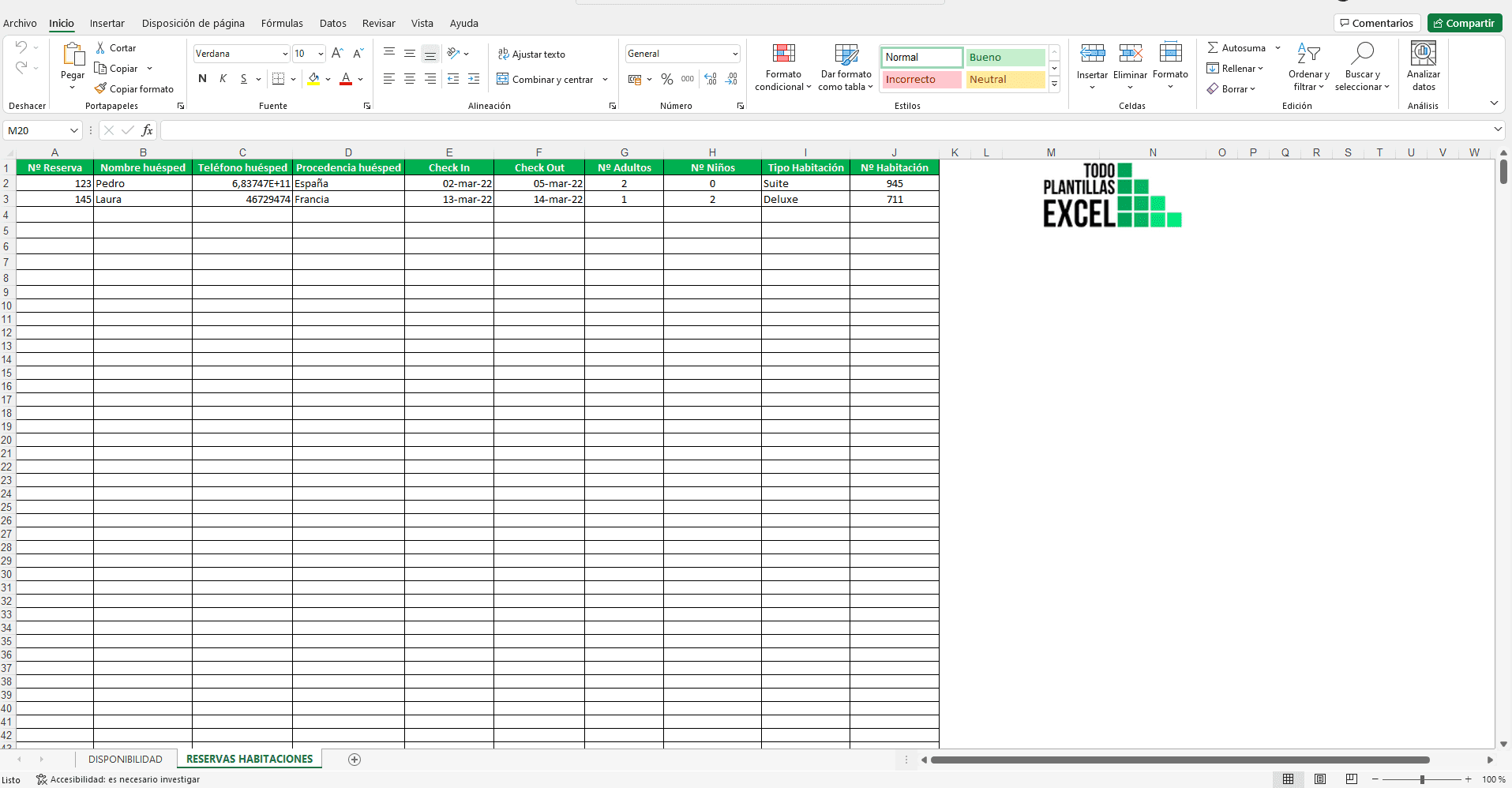The width and height of the screenshot is (1512, 788).
Task: Click the Compartir button
Action: point(1465,23)
